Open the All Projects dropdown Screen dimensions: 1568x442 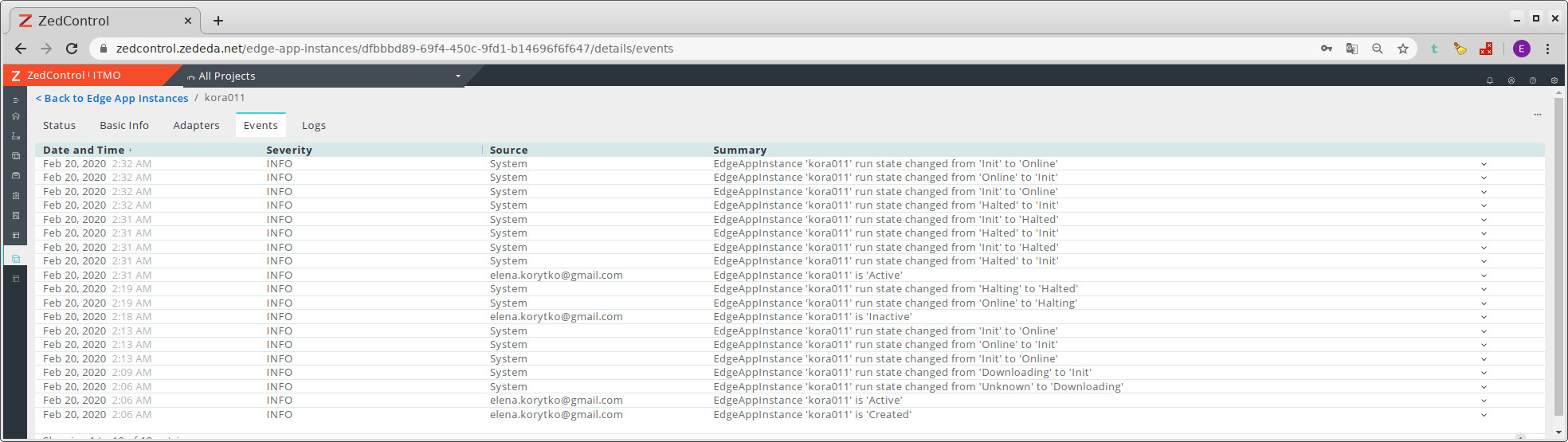click(x=323, y=76)
